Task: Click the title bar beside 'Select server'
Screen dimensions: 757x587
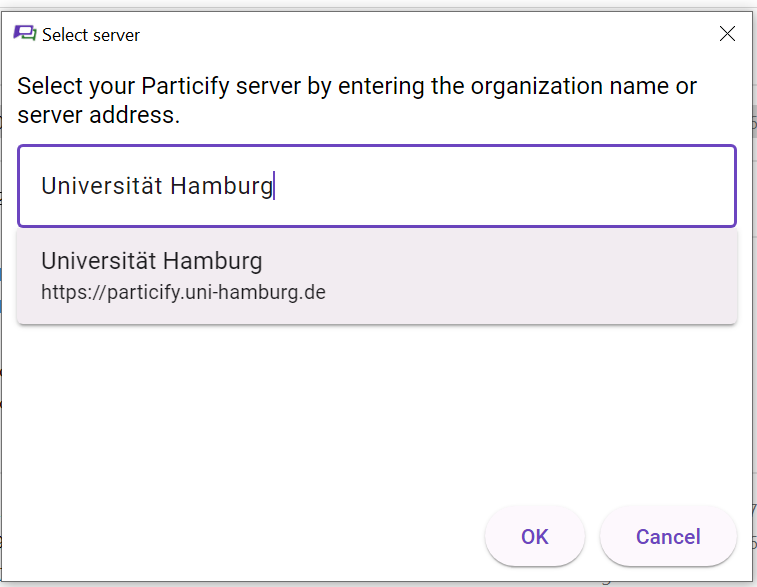Action: coord(425,34)
